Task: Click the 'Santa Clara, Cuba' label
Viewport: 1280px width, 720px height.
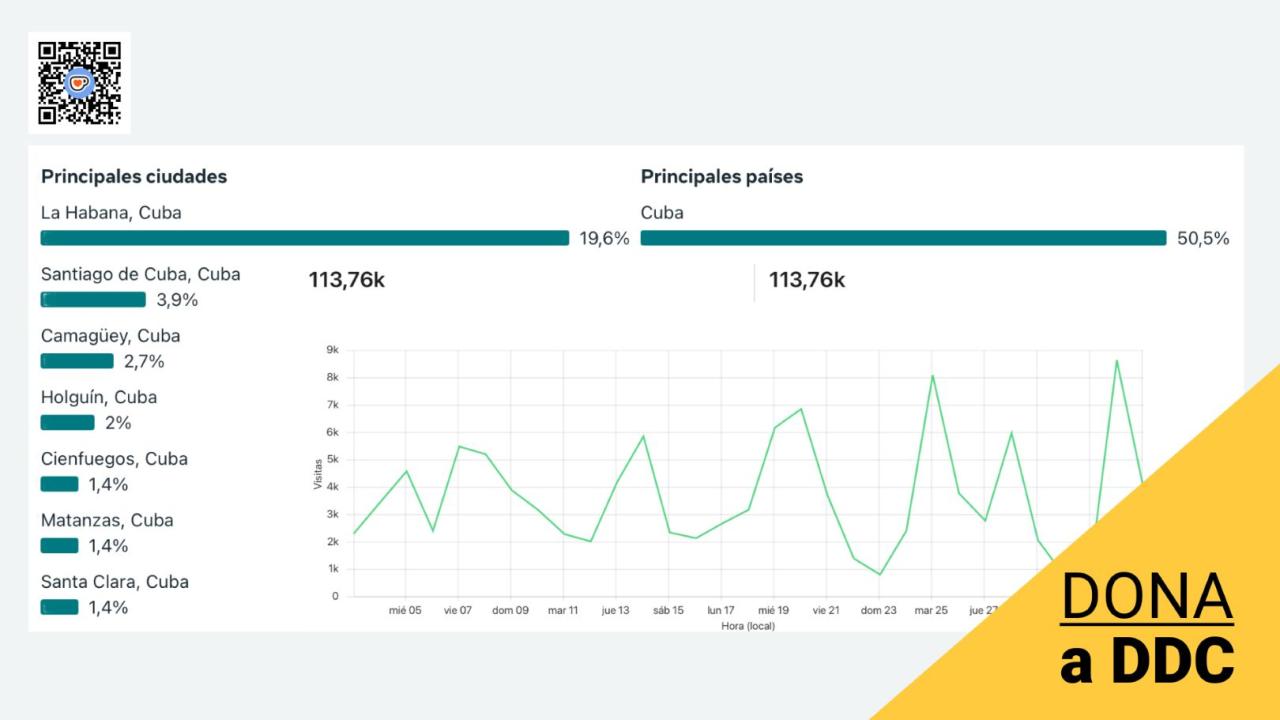Action: (115, 582)
